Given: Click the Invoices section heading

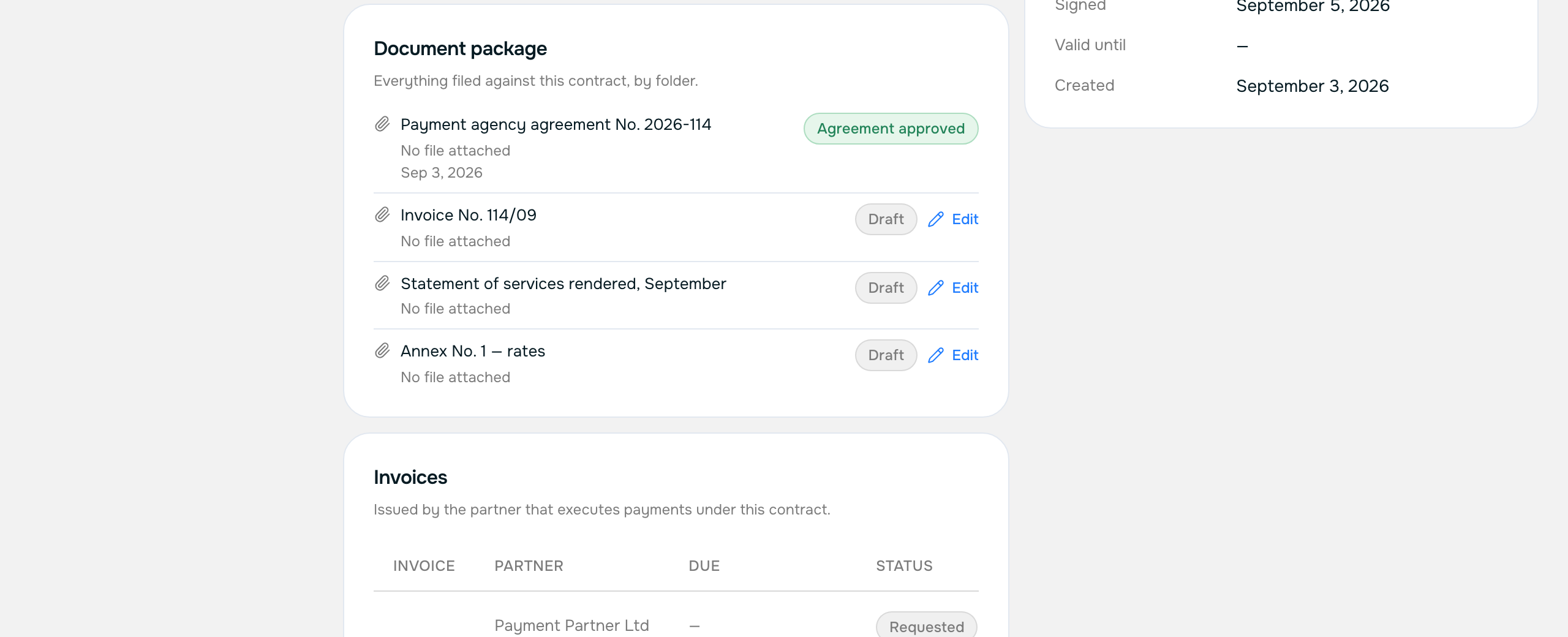Looking at the screenshot, I should point(410,478).
